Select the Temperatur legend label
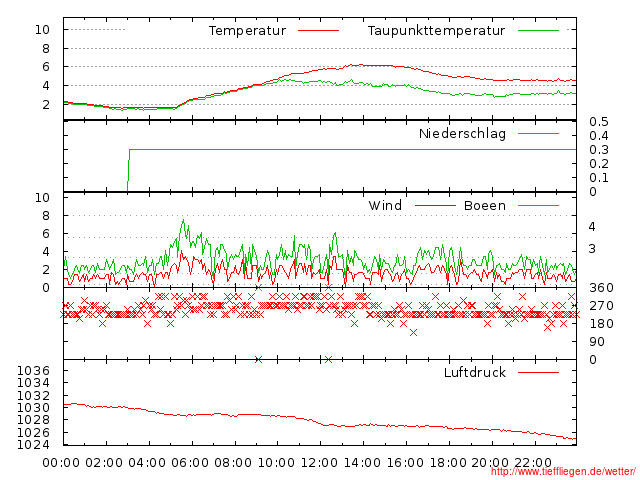Viewport: 640px width, 480px height. [x=247, y=31]
